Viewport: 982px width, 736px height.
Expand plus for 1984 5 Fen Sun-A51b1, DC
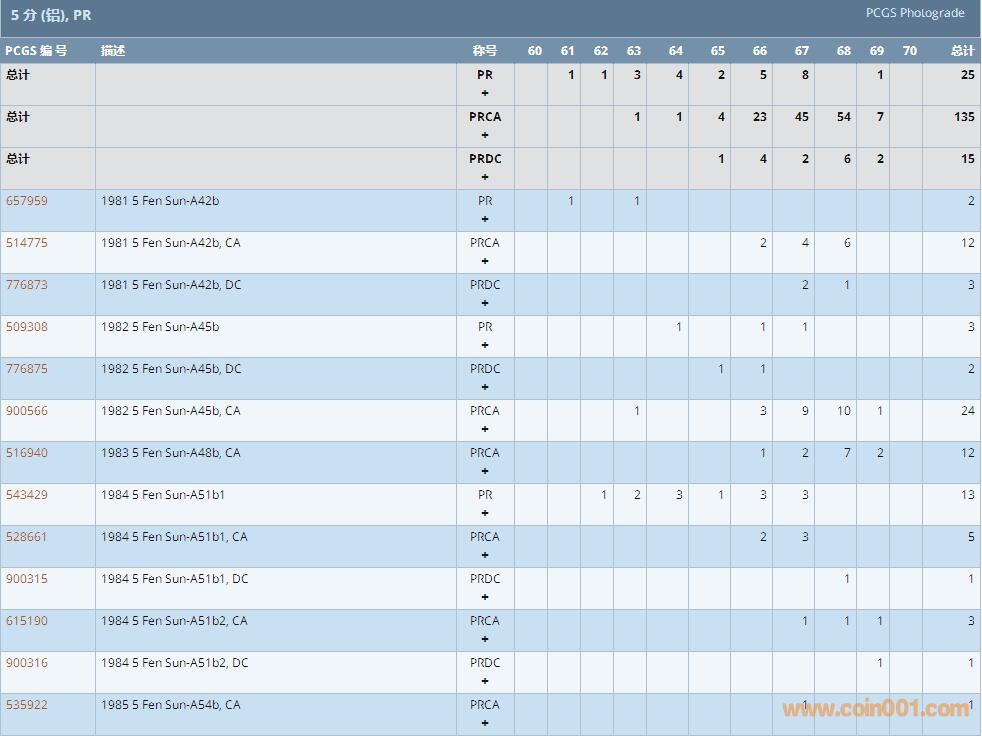tap(485, 597)
